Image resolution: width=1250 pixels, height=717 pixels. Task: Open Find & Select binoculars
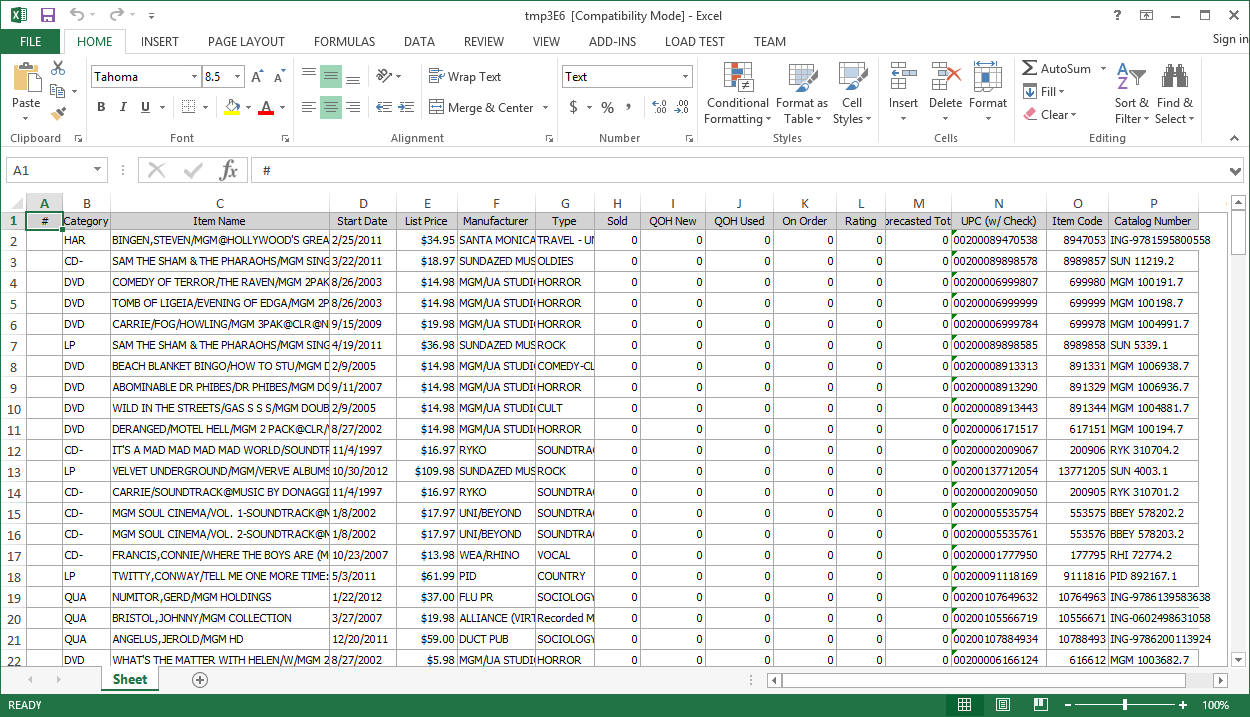[x=1174, y=93]
